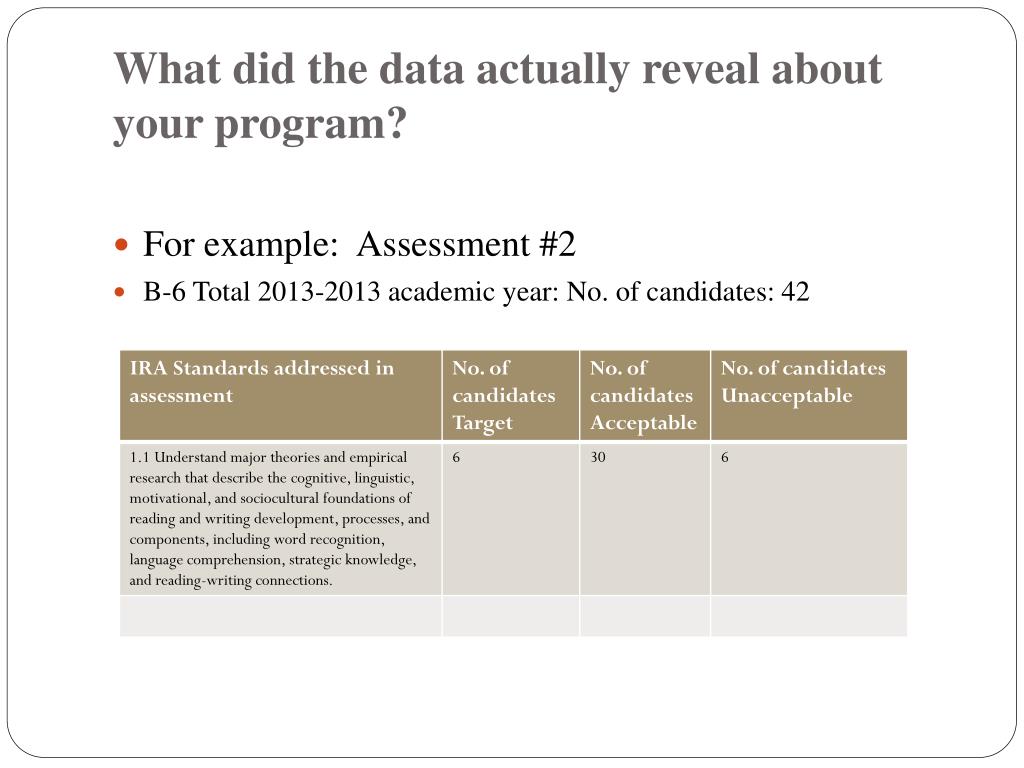Click the orange bullet beside "For example"

click(x=122, y=244)
